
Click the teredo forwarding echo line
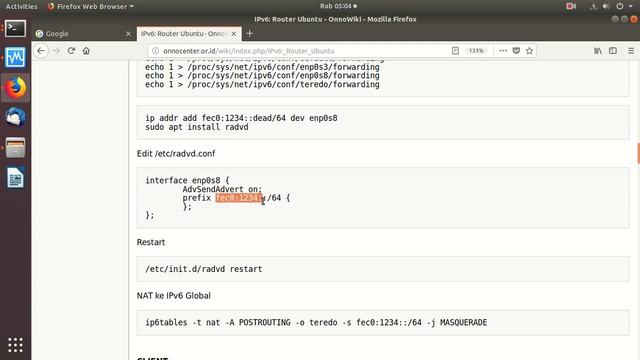(x=262, y=84)
